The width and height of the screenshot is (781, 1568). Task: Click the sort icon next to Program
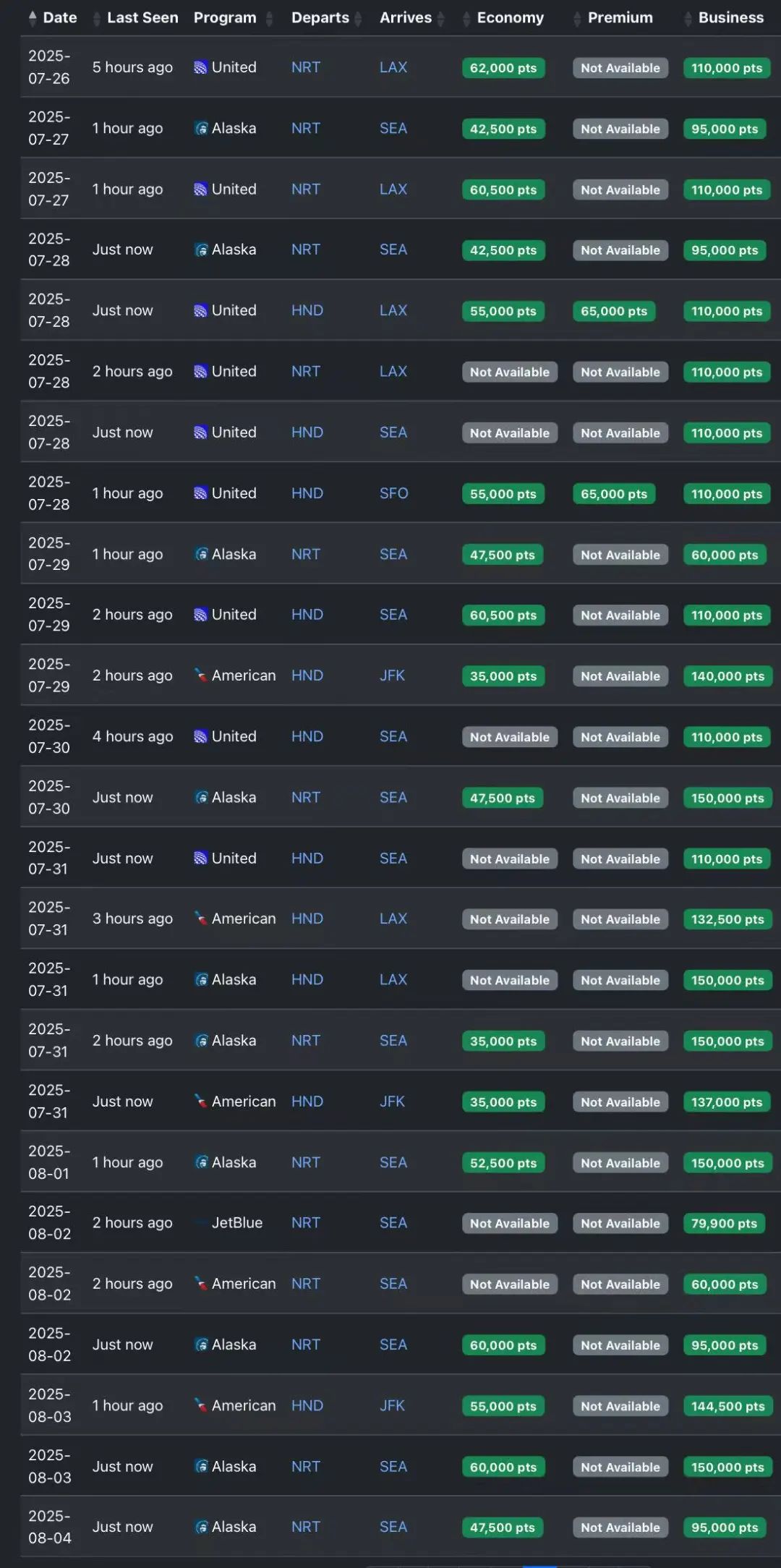tap(269, 19)
